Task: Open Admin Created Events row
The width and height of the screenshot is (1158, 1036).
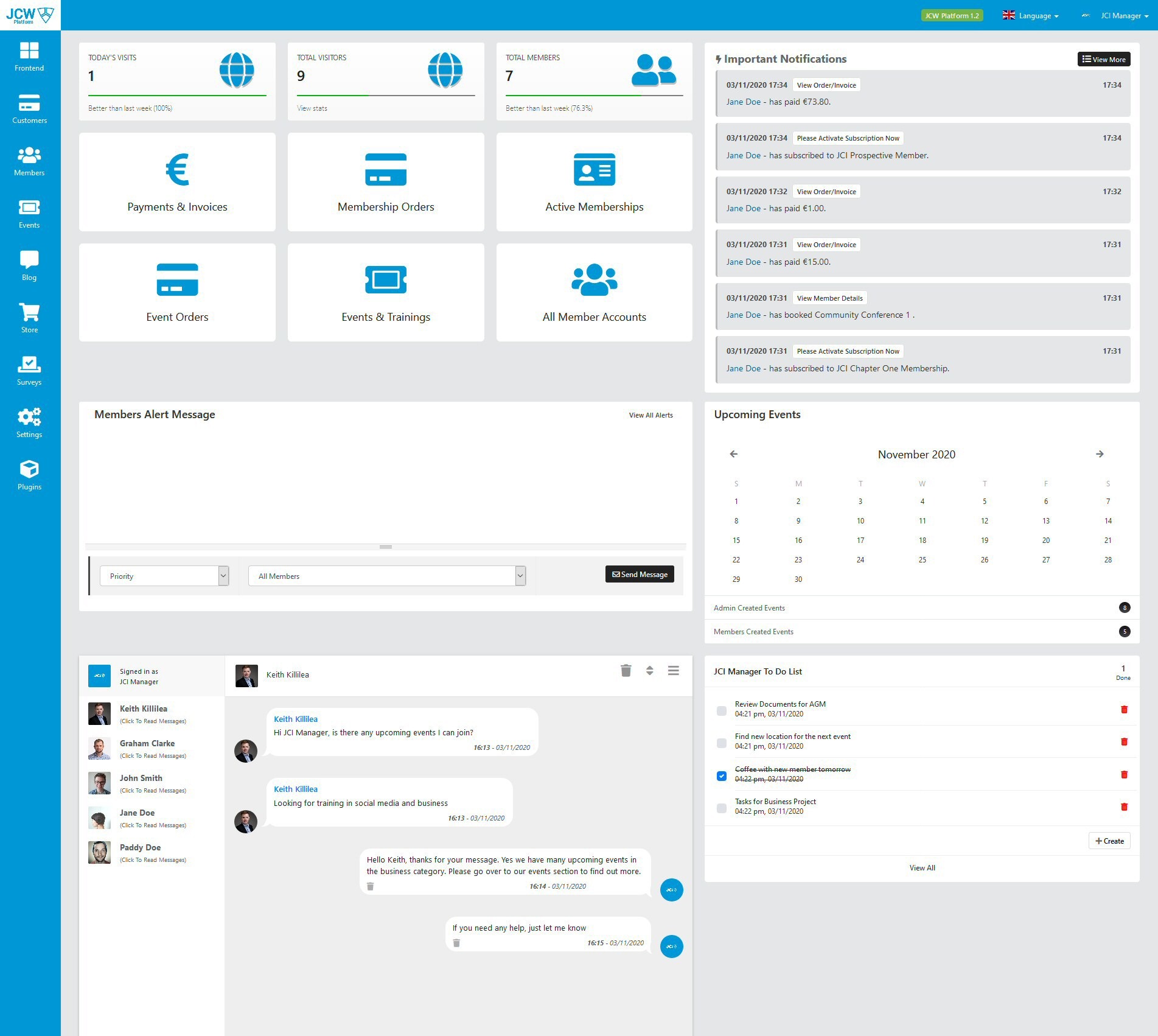Action: (922, 607)
